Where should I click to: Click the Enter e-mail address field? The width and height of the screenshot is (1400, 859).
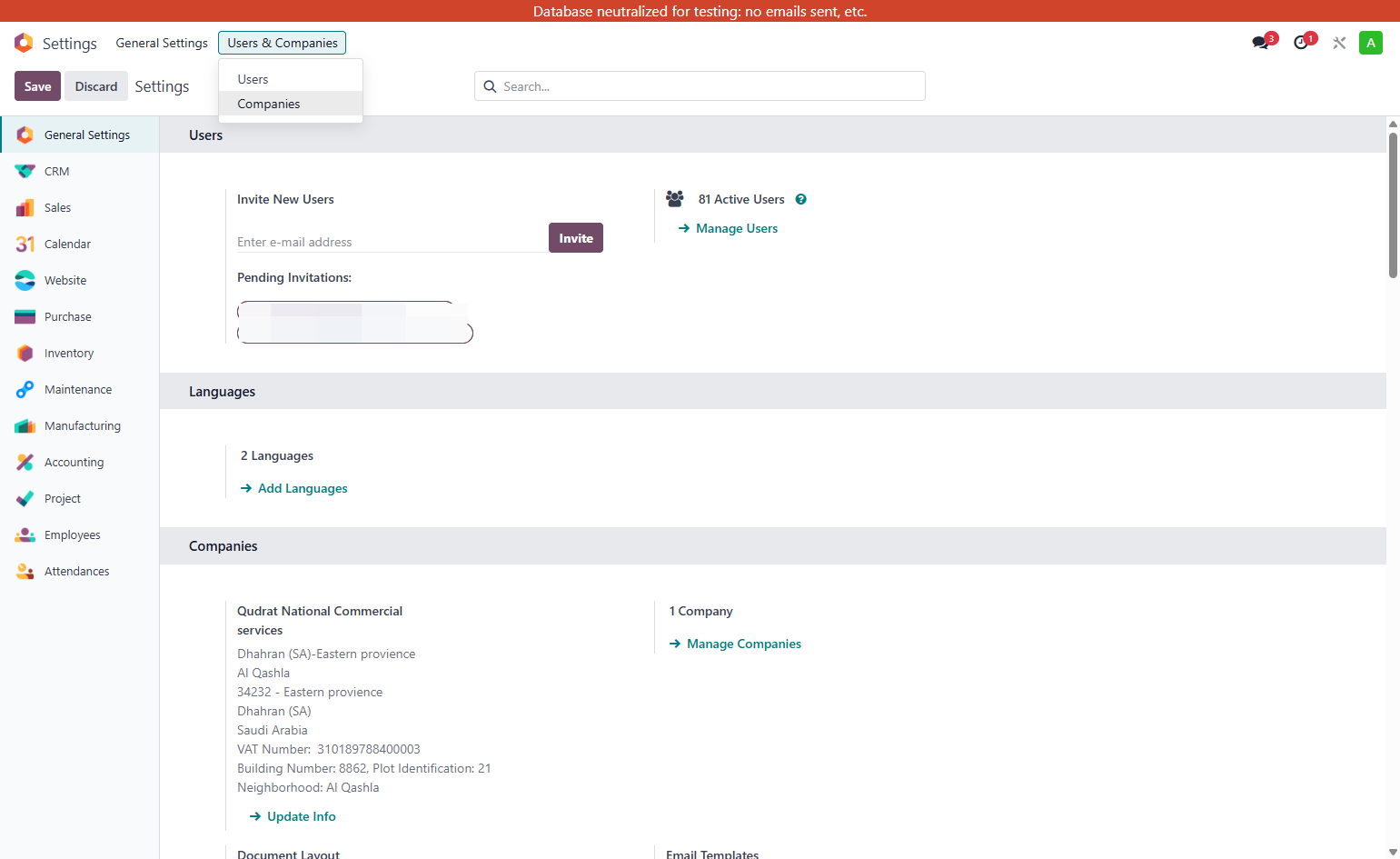(392, 242)
